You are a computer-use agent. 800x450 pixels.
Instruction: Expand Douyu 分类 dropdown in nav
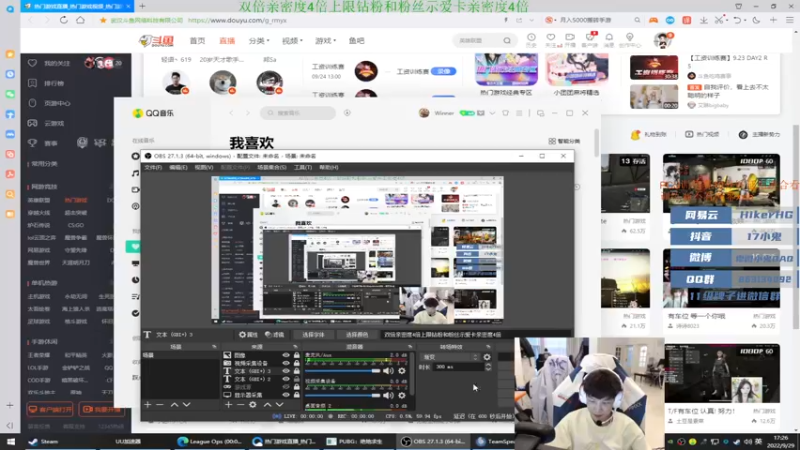(259, 41)
